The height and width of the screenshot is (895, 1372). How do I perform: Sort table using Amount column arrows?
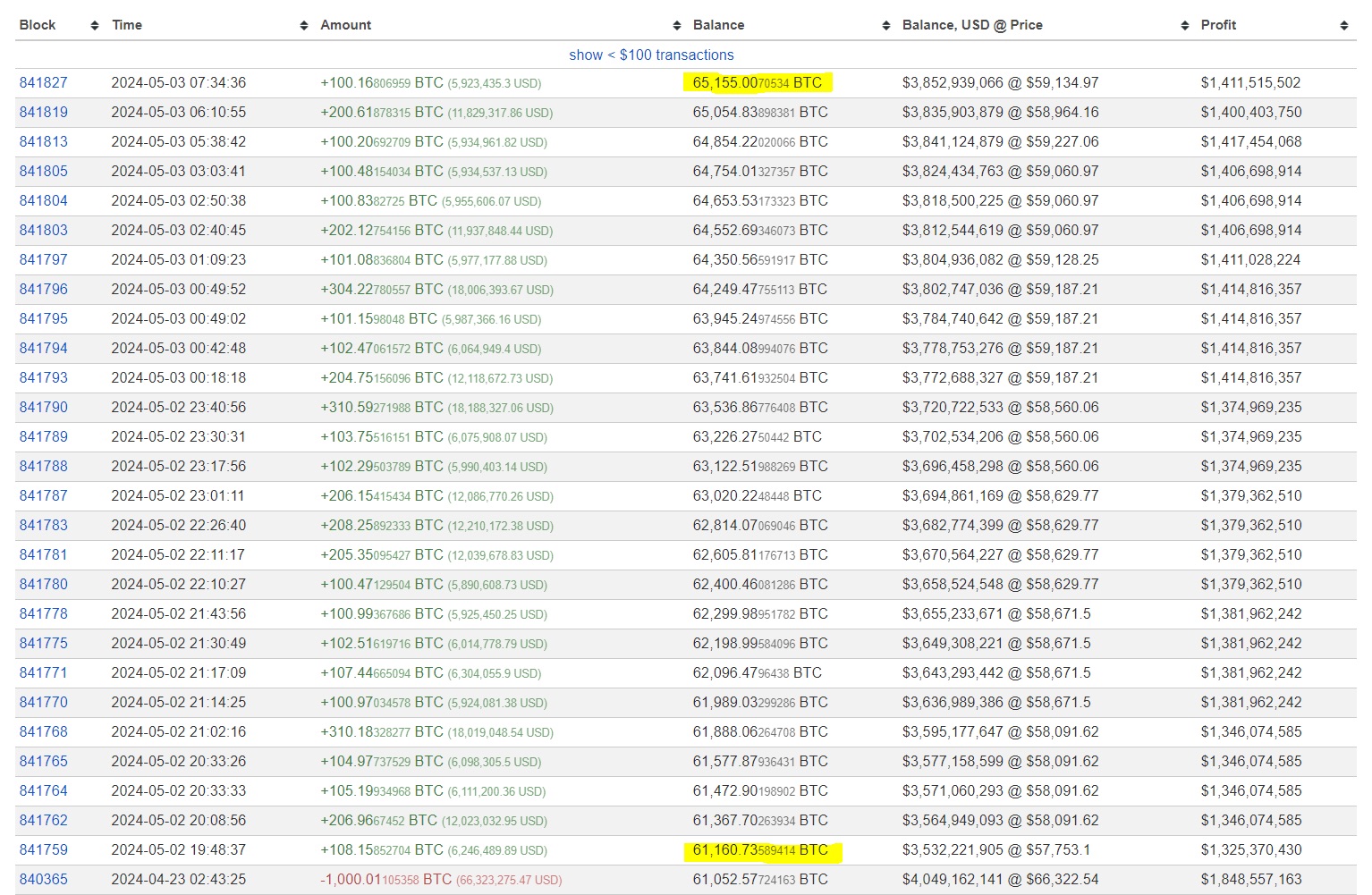click(x=677, y=26)
